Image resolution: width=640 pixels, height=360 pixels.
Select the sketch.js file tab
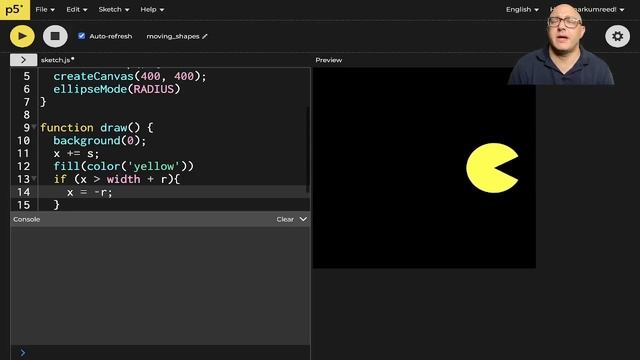coord(57,60)
